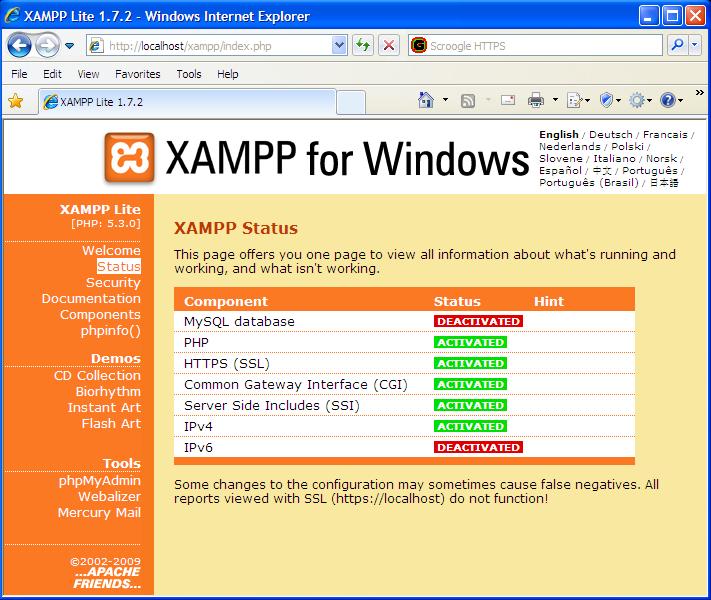Open the CD Collection demo
This screenshot has width=711, height=600.
coord(97,376)
